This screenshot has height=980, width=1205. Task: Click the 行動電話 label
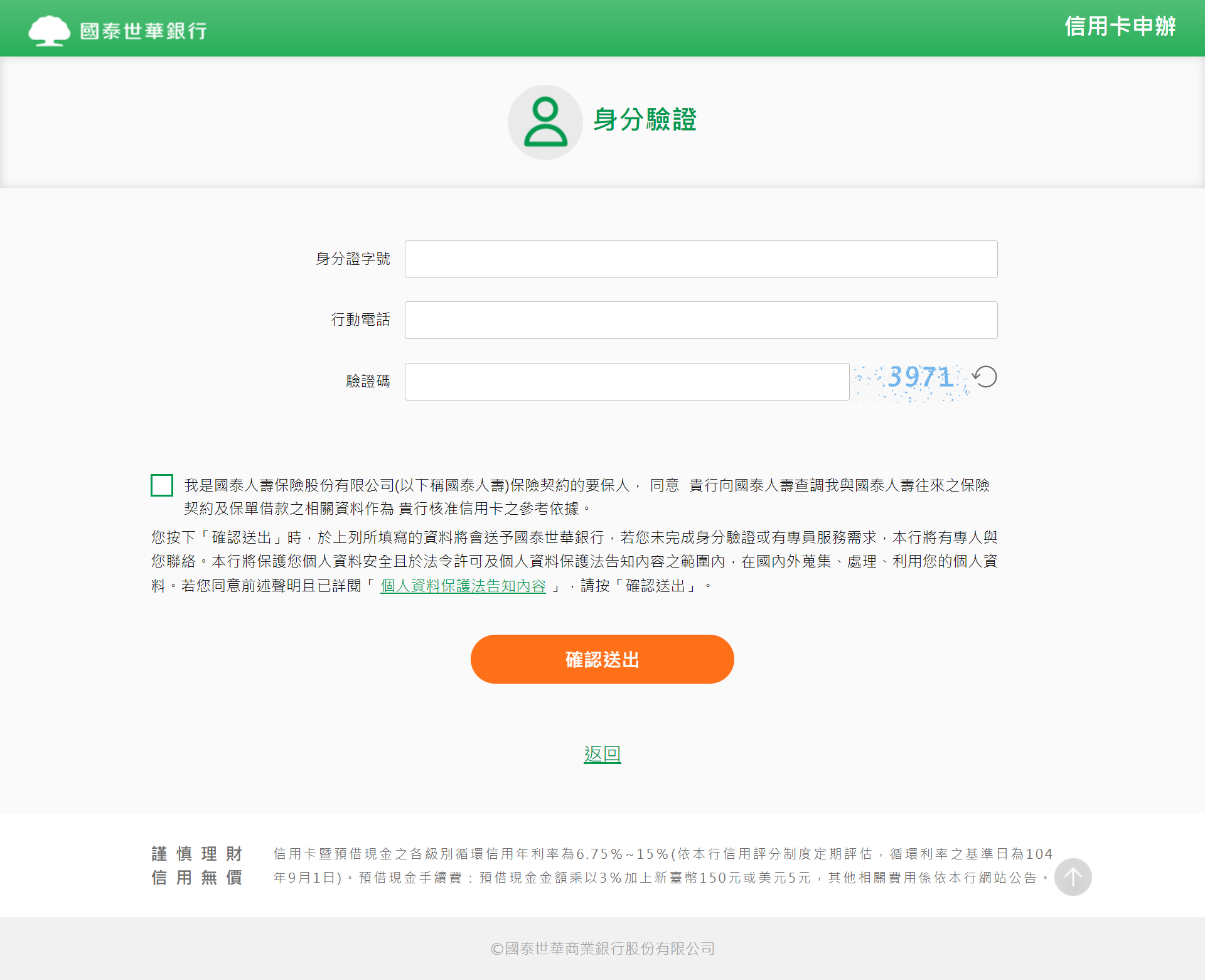tap(361, 320)
